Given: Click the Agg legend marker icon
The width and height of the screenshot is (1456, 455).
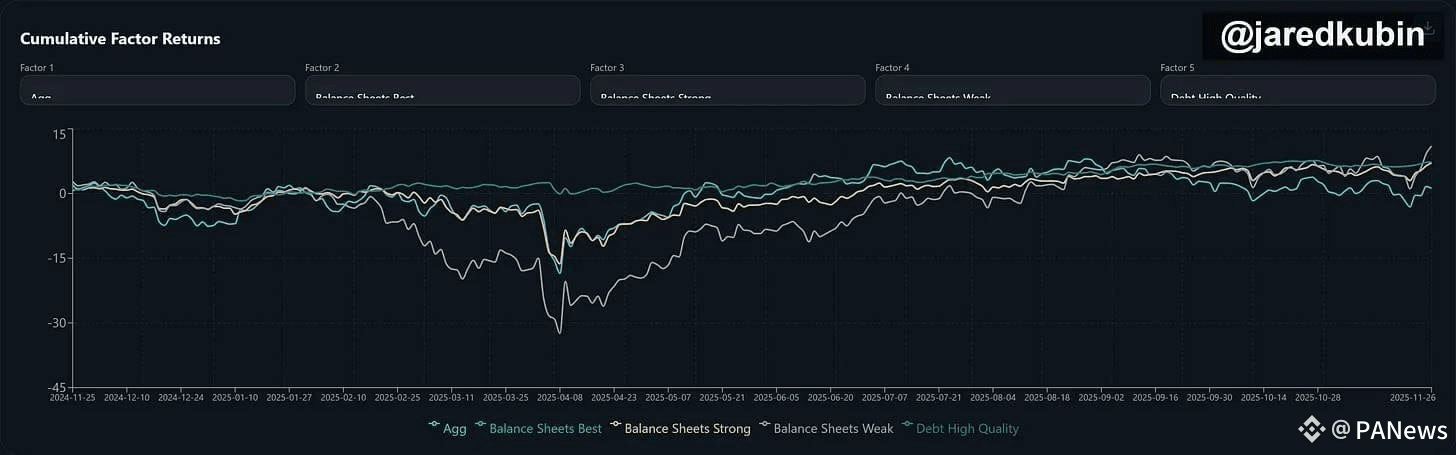Looking at the screenshot, I should [x=434, y=428].
